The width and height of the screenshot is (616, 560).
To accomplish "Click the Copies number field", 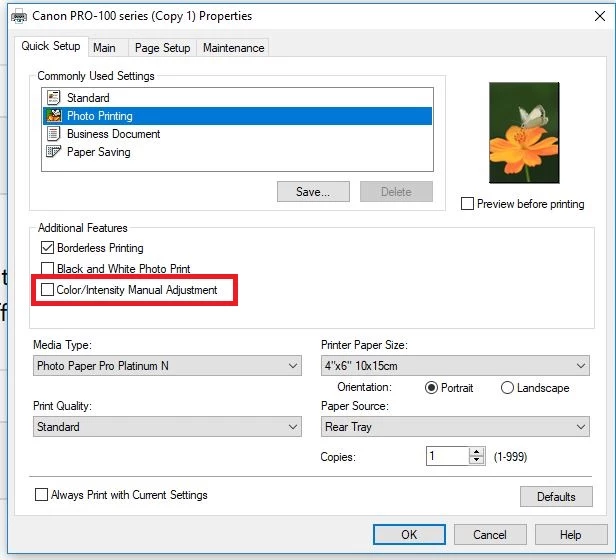I will click(447, 456).
